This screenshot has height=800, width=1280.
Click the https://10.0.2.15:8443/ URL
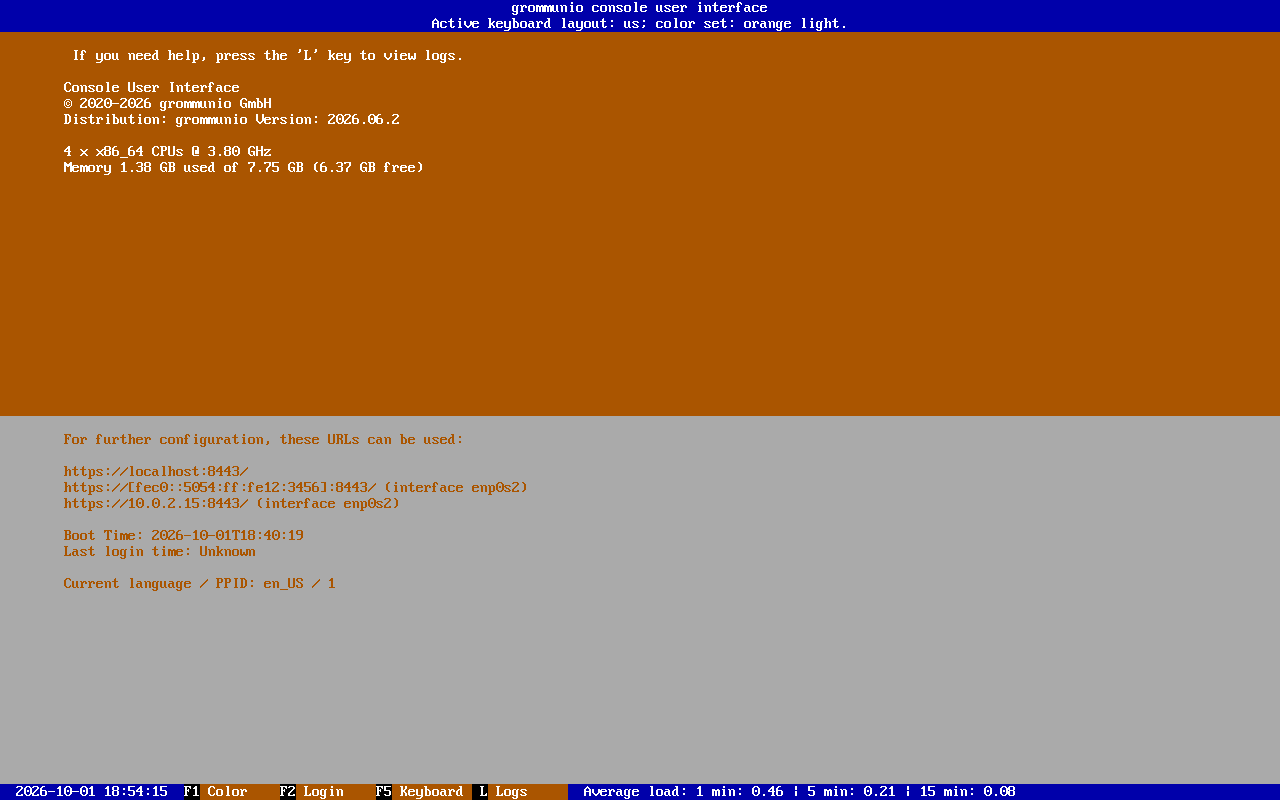tap(156, 504)
